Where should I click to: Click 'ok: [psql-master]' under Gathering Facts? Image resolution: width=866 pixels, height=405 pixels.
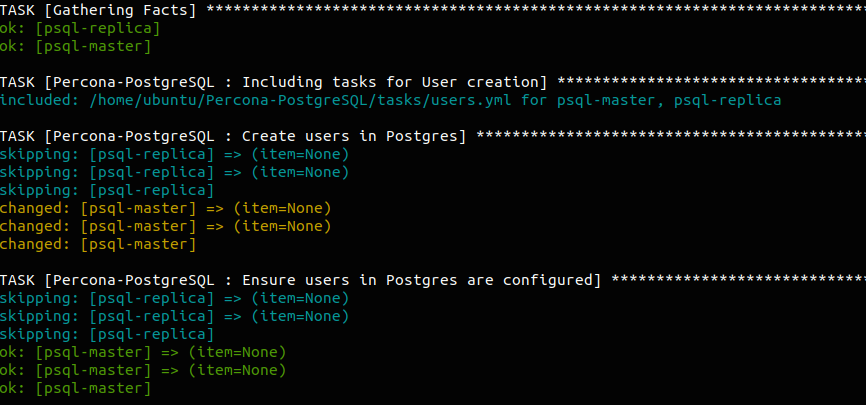[76, 46]
